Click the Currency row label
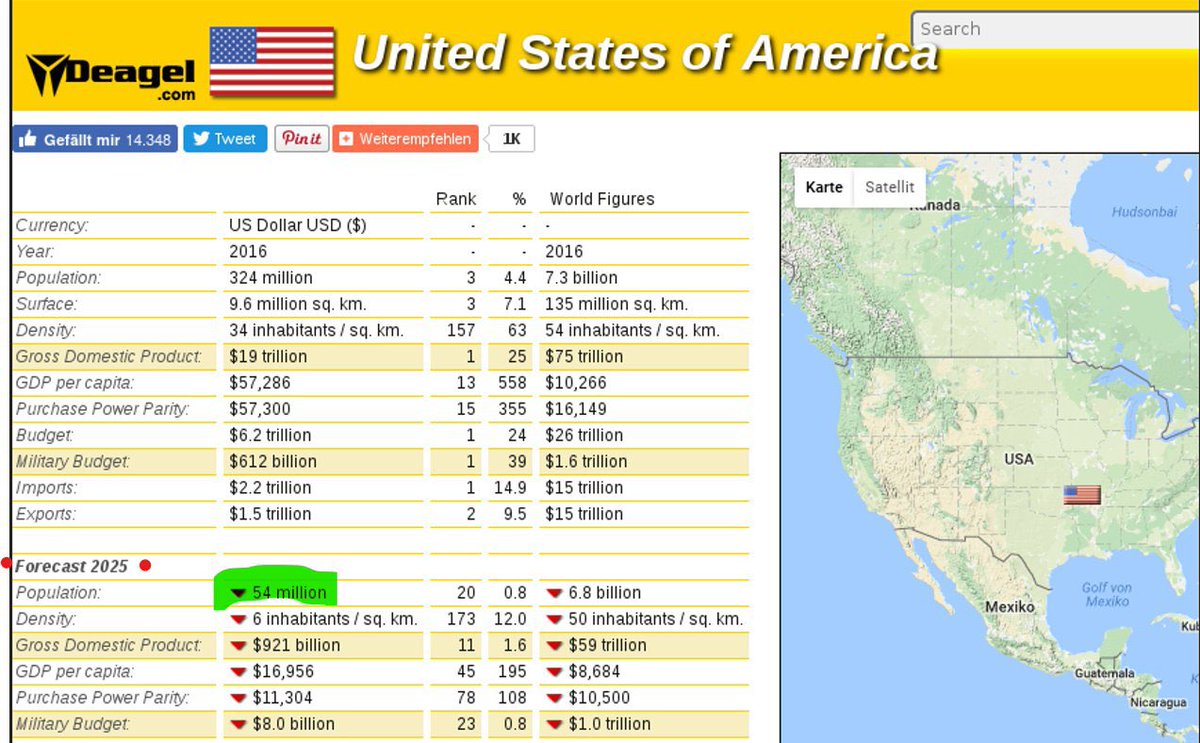This screenshot has height=743, width=1200. [52, 225]
